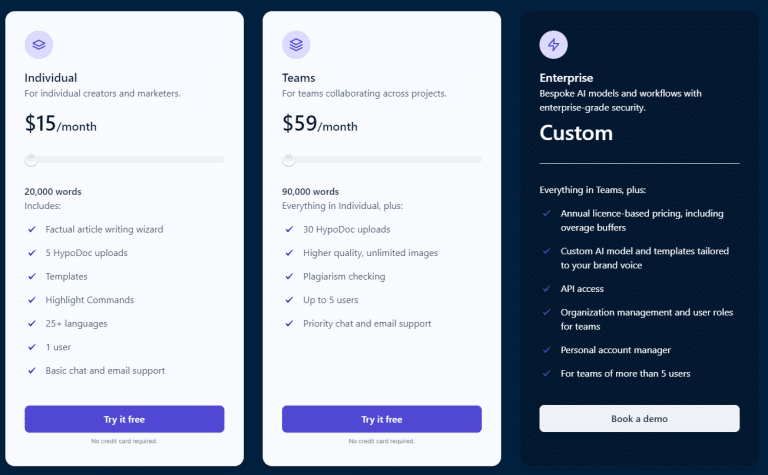This screenshot has width=768, height=475.
Task: Click the Custom Enterprise price text
Action: pyautogui.click(x=576, y=133)
